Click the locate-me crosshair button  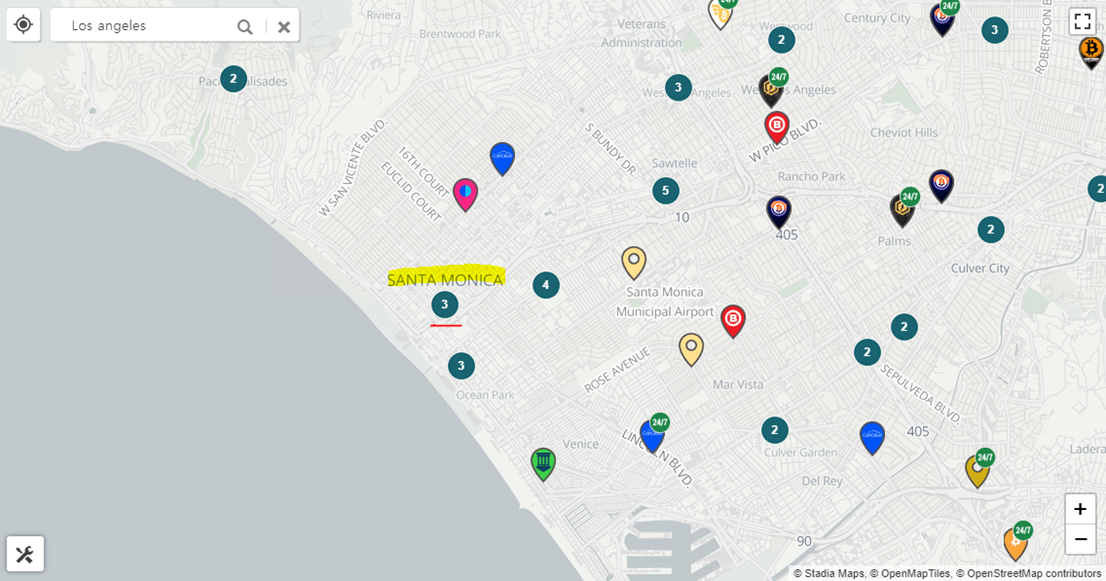click(x=23, y=25)
